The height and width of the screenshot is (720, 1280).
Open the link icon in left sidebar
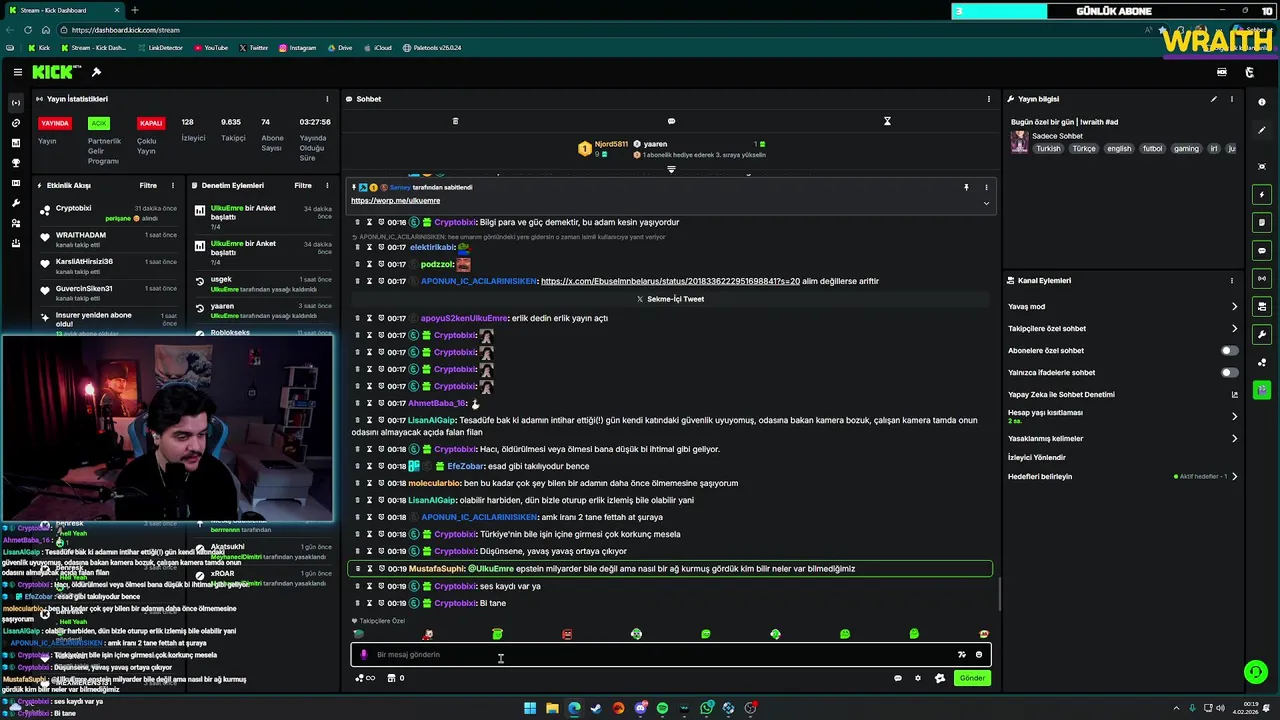[15, 123]
